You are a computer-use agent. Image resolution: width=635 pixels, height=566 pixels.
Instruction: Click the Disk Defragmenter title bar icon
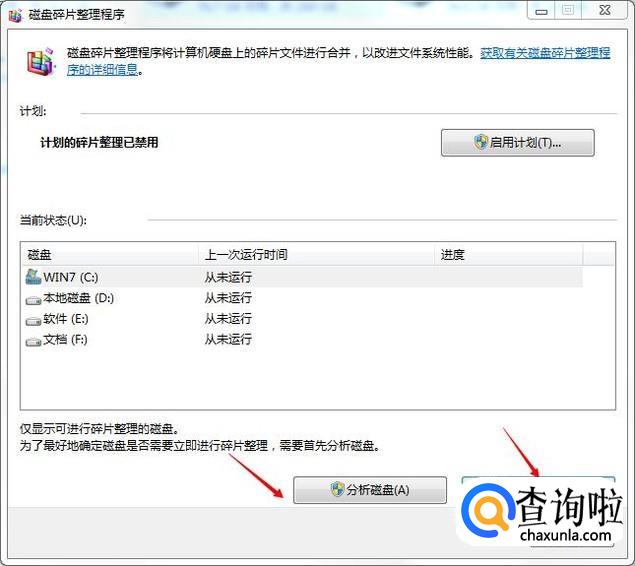(15, 15)
